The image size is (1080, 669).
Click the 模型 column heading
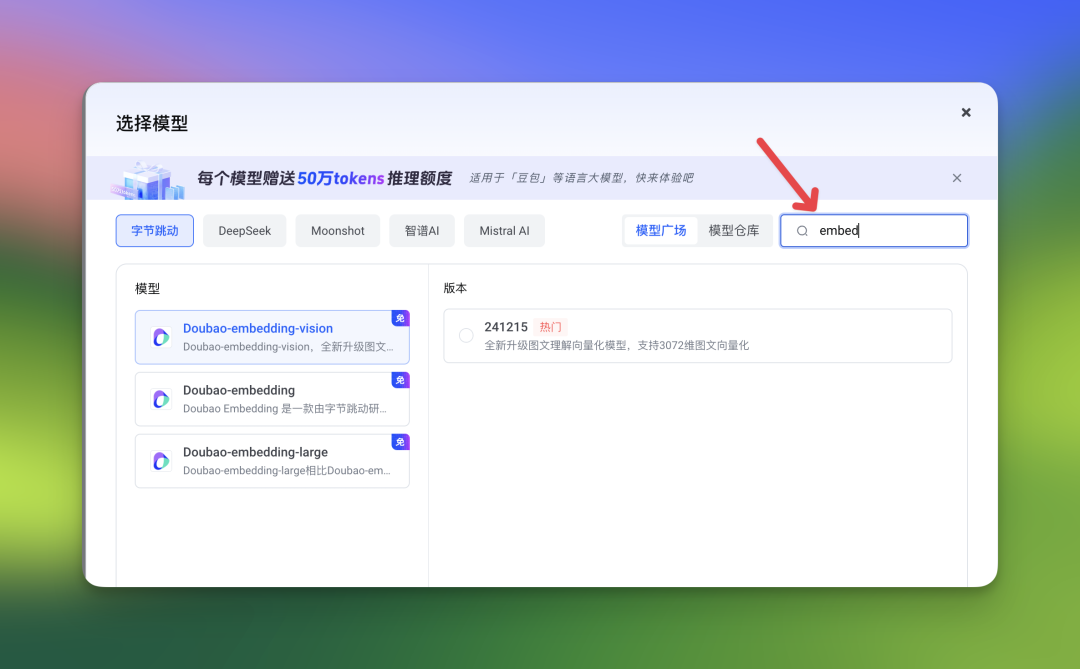click(x=147, y=289)
